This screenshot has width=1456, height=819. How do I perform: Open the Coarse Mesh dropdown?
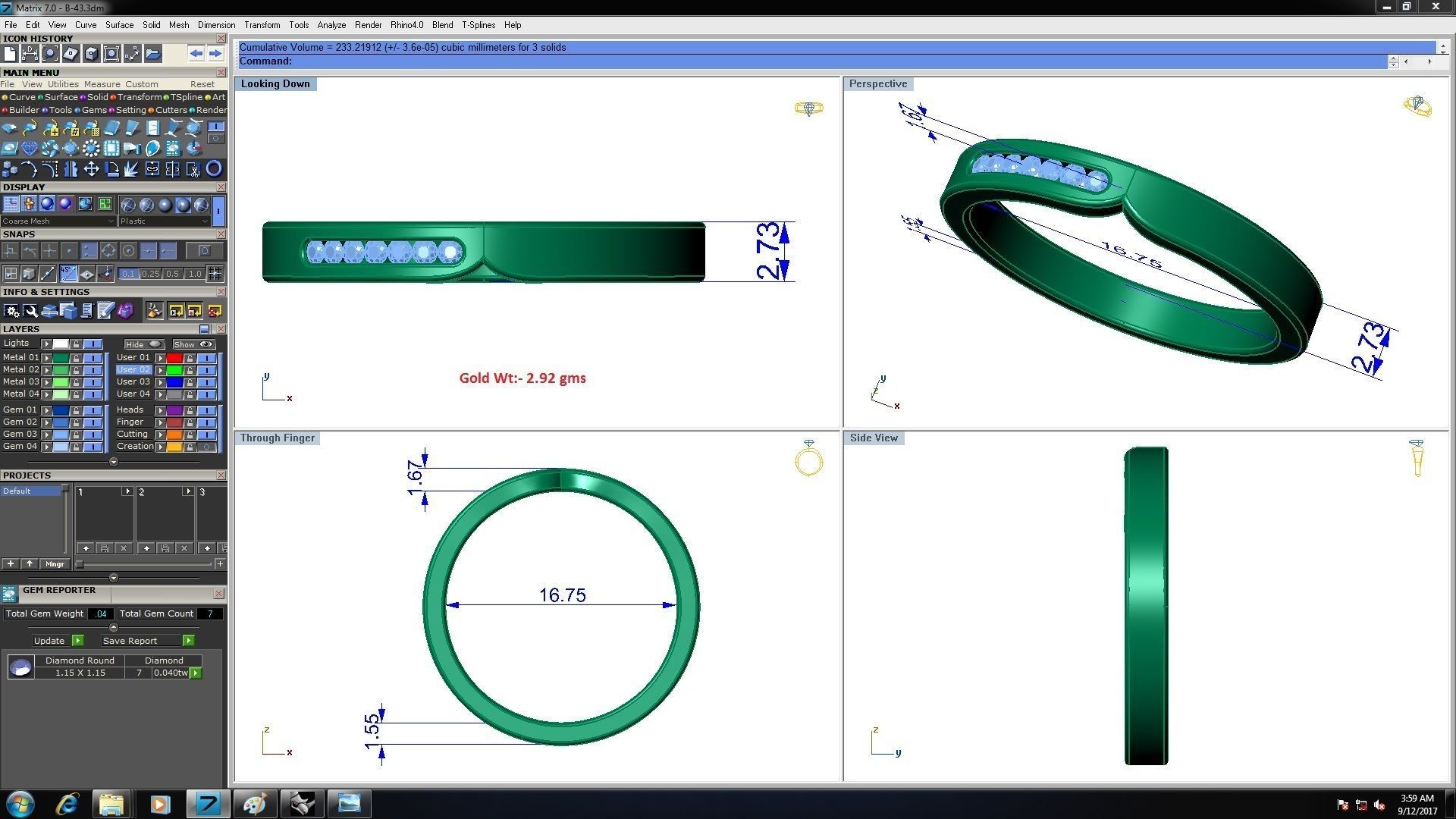[58, 221]
